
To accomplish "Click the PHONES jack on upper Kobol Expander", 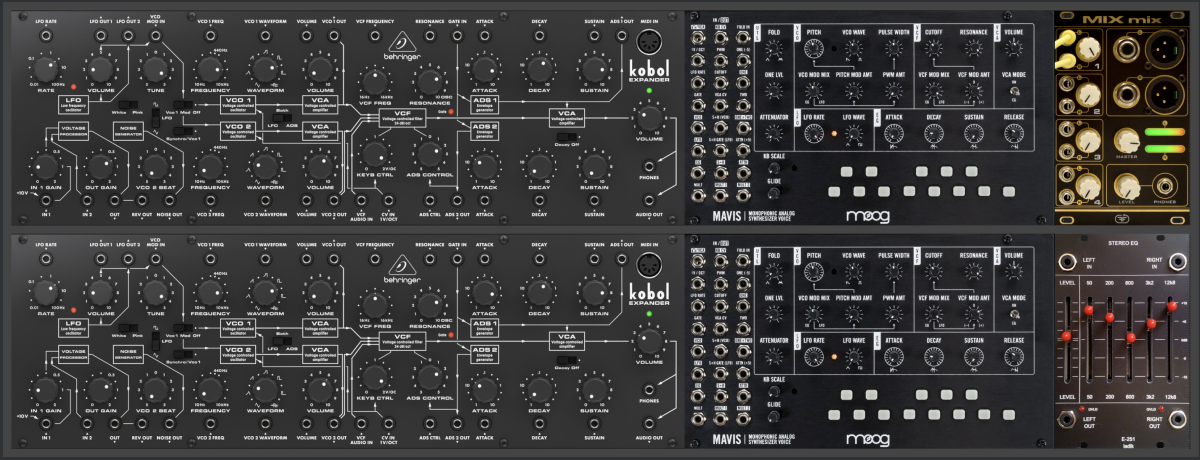I will pos(651,166).
